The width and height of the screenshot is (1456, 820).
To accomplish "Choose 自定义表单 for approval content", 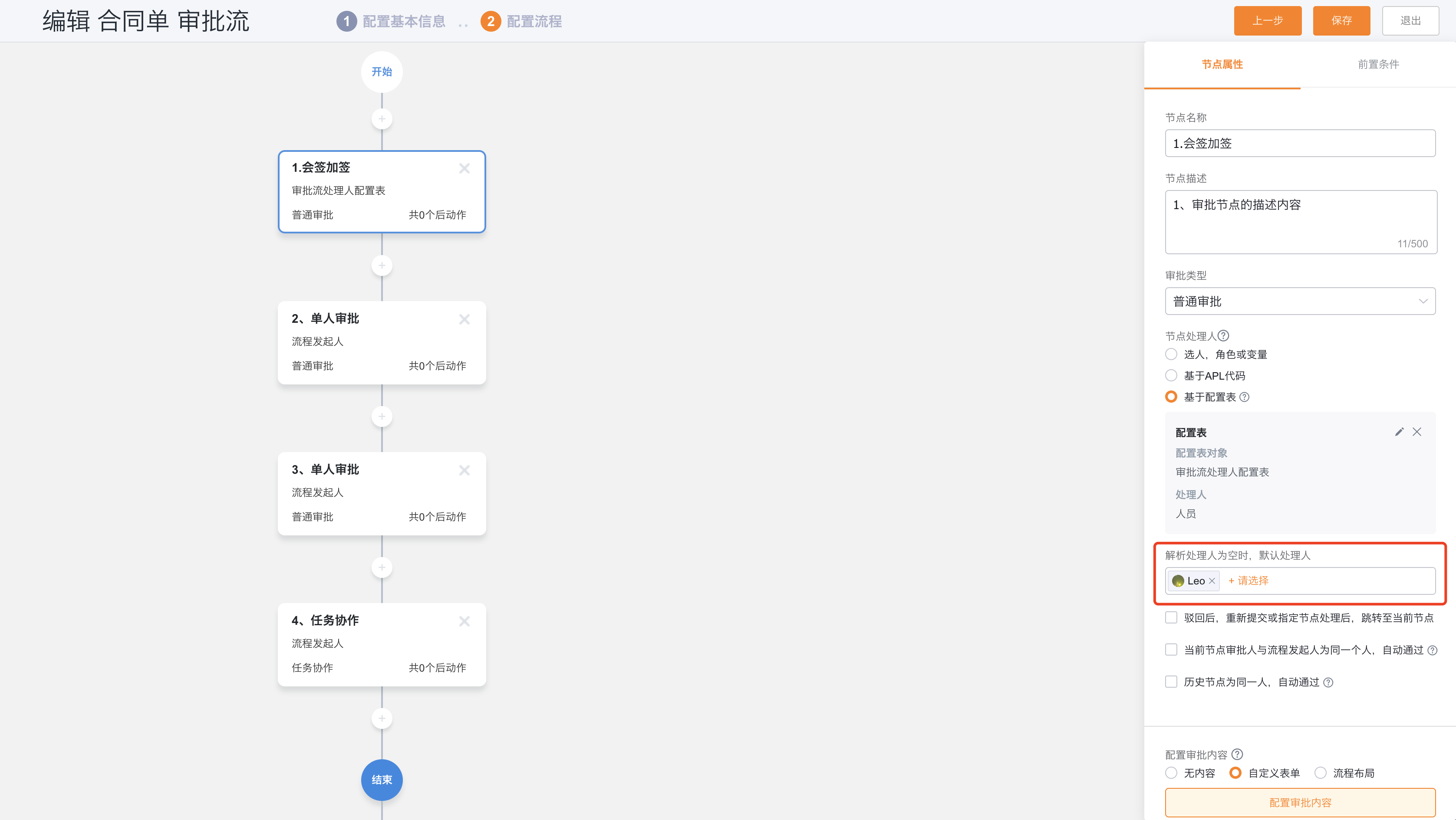I will tap(1235, 773).
